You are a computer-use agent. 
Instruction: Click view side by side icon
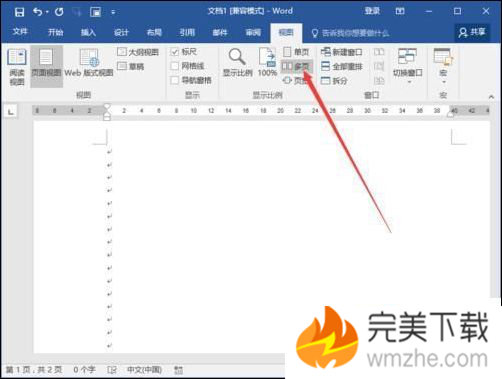[x=379, y=52]
